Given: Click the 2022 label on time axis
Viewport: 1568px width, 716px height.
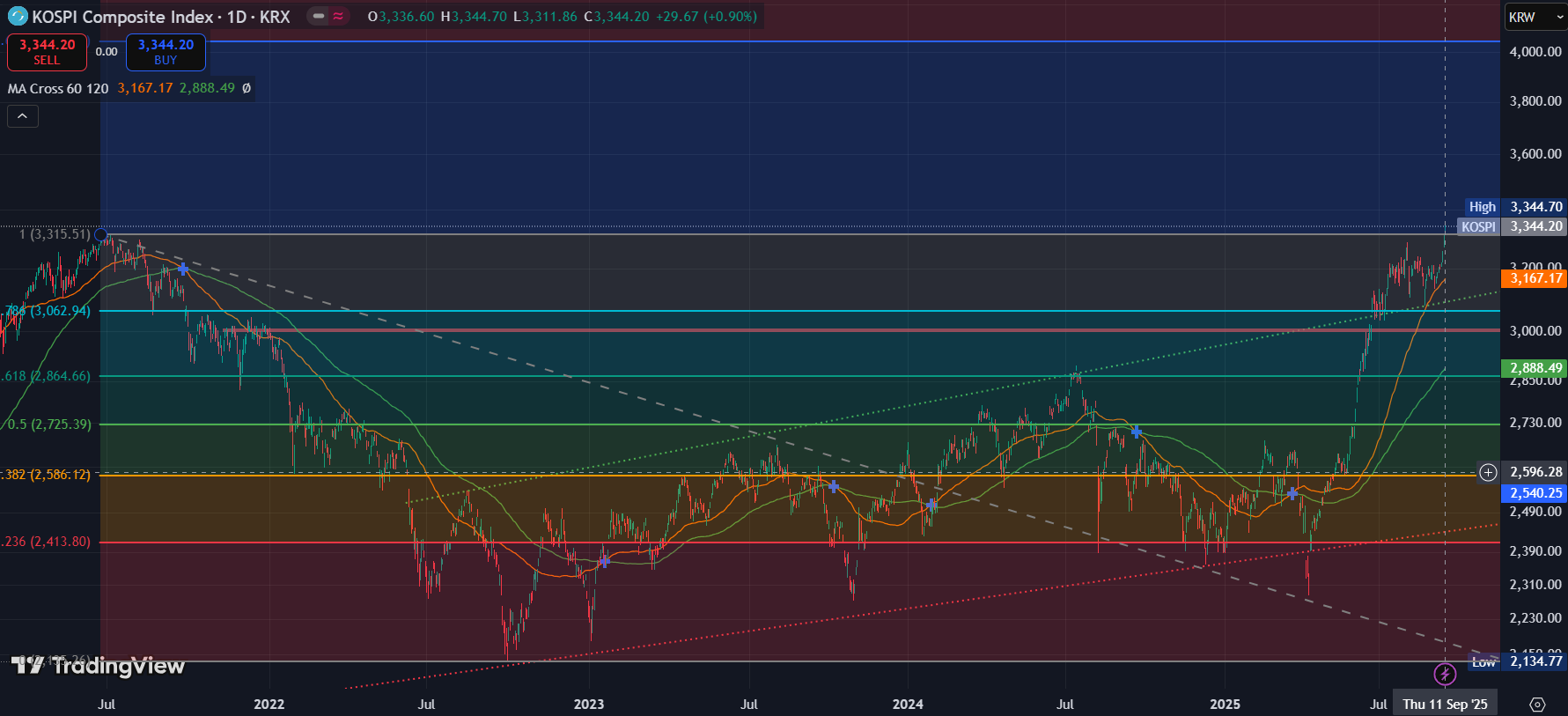Looking at the screenshot, I should [x=269, y=704].
